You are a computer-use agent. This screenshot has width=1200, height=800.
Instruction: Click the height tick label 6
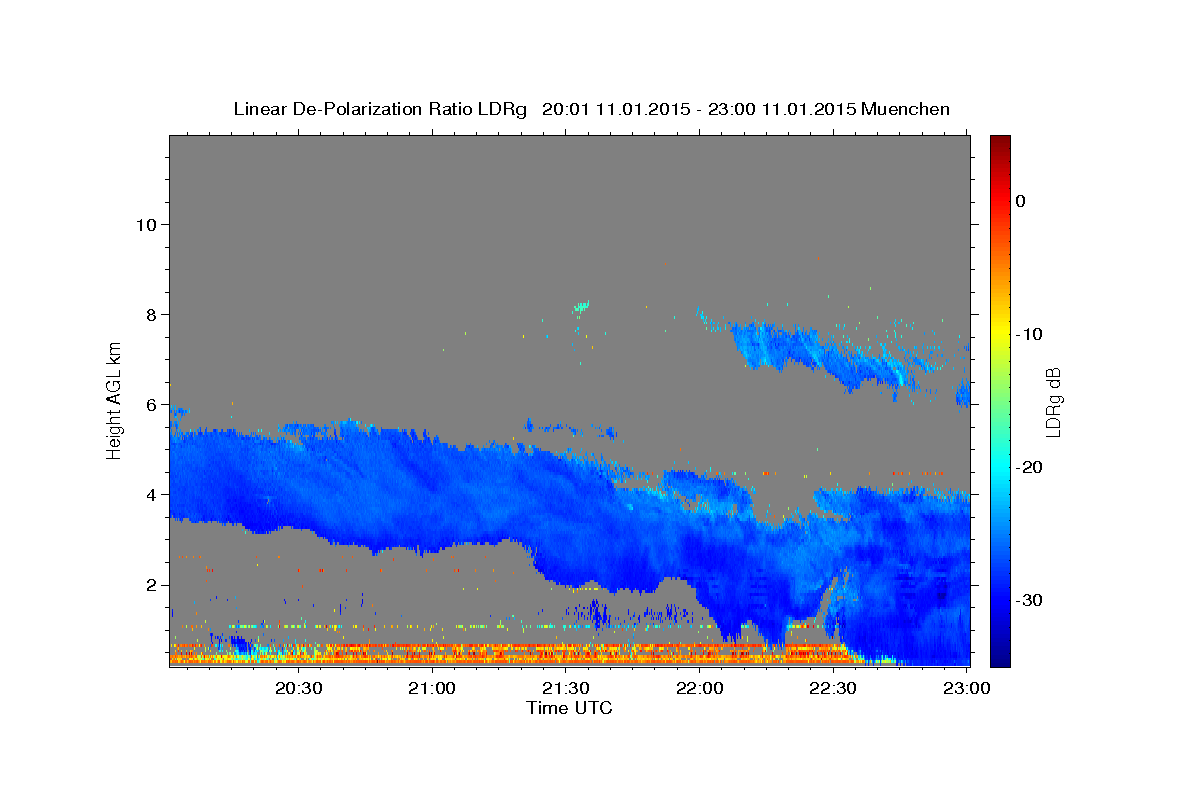click(x=152, y=404)
